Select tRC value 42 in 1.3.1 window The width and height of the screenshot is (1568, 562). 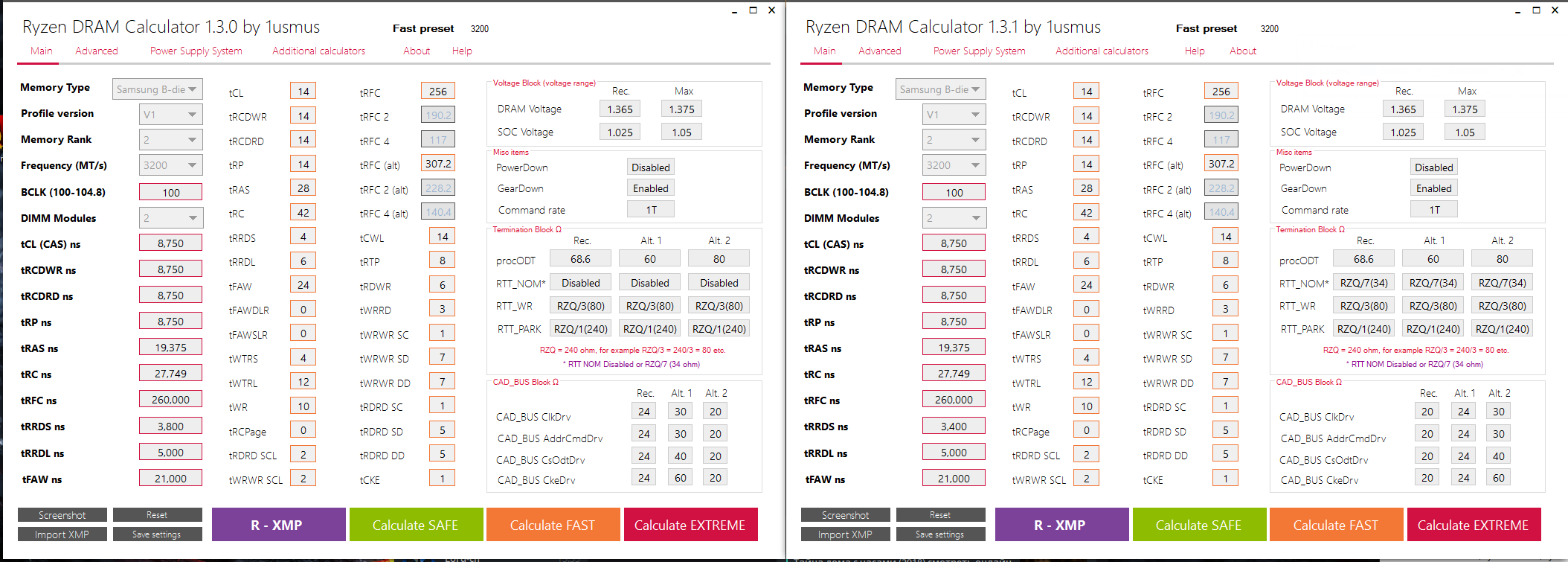1087,213
